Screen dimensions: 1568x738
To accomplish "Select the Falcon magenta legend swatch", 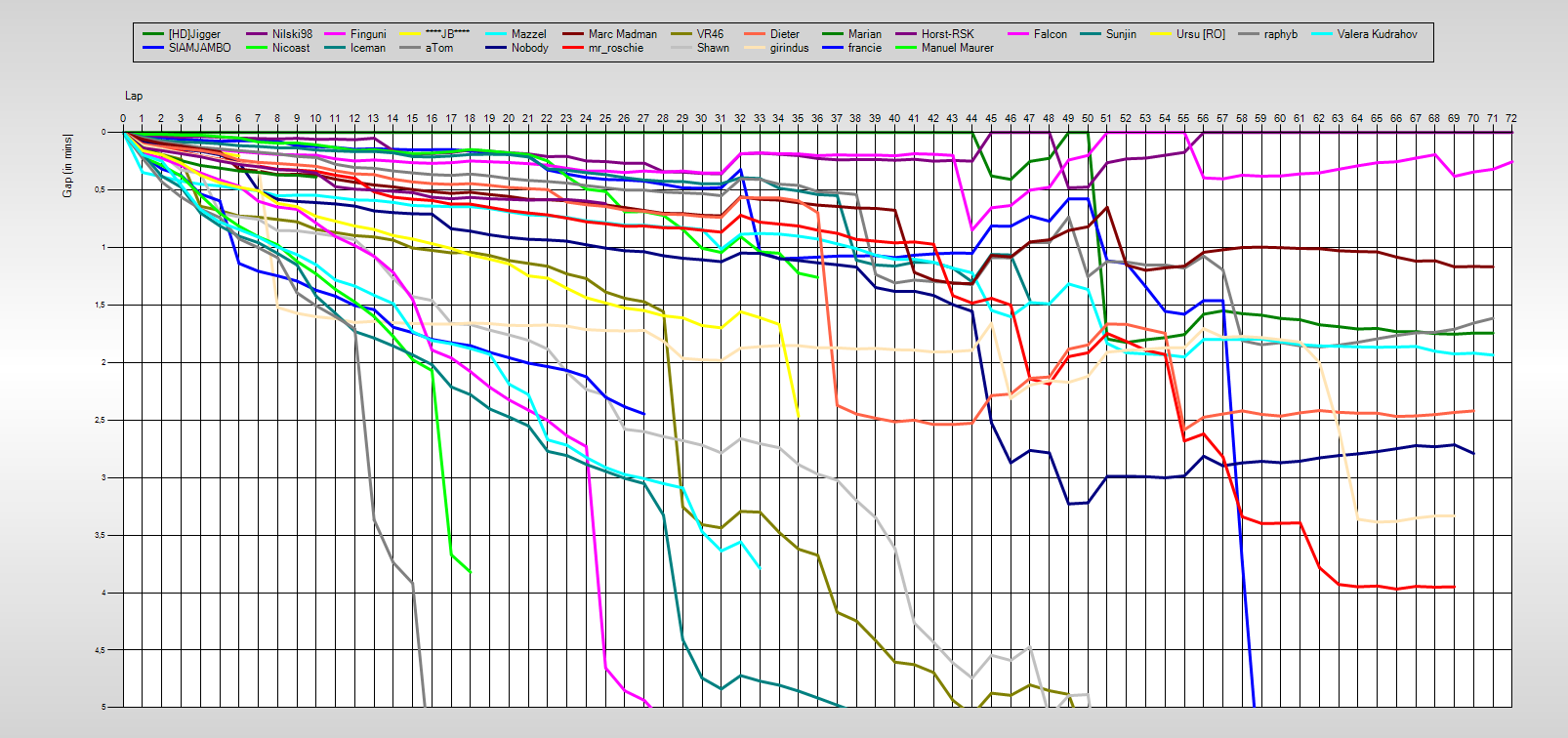I will coord(1017,34).
